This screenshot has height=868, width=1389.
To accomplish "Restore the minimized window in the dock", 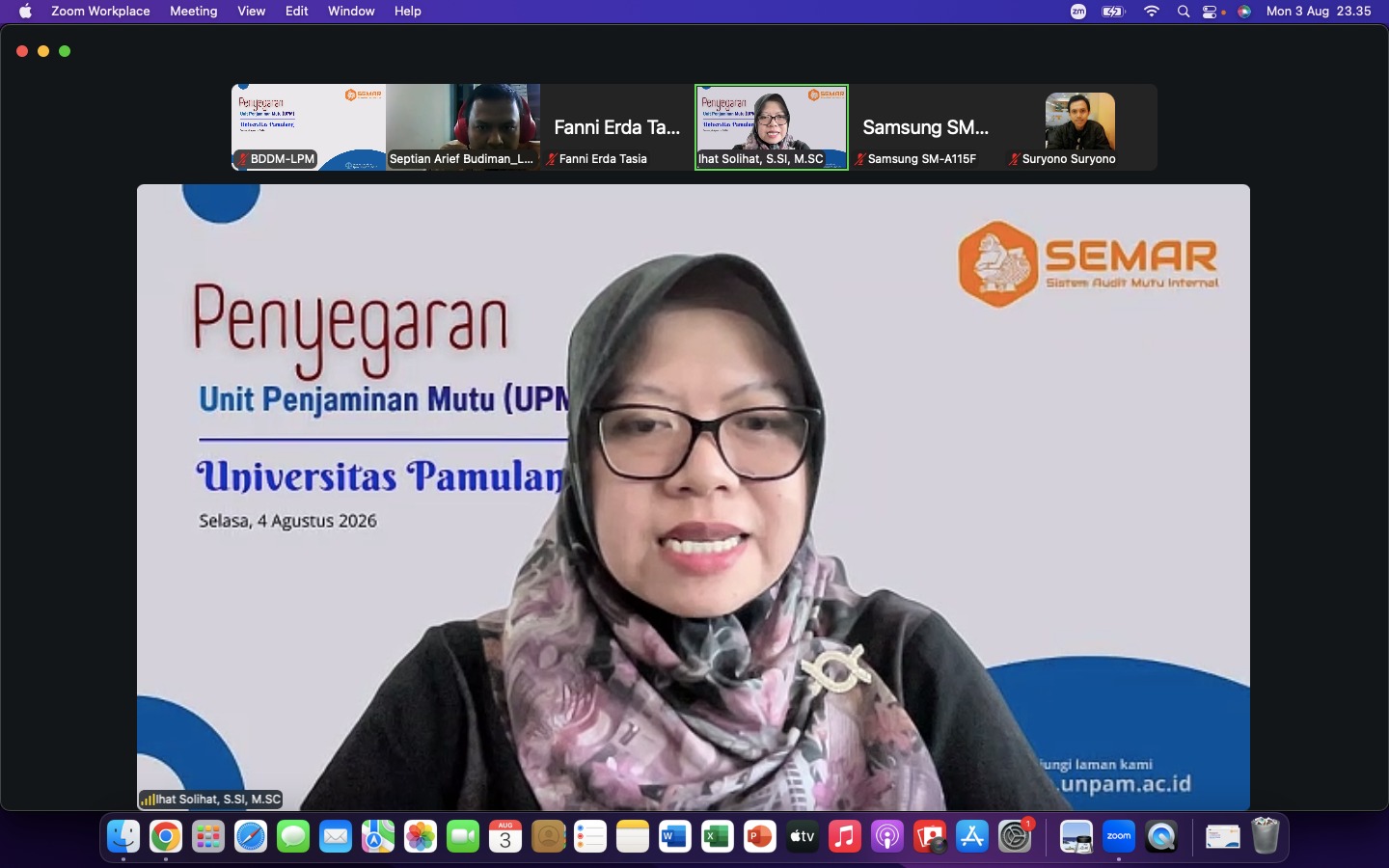I will point(1223,837).
